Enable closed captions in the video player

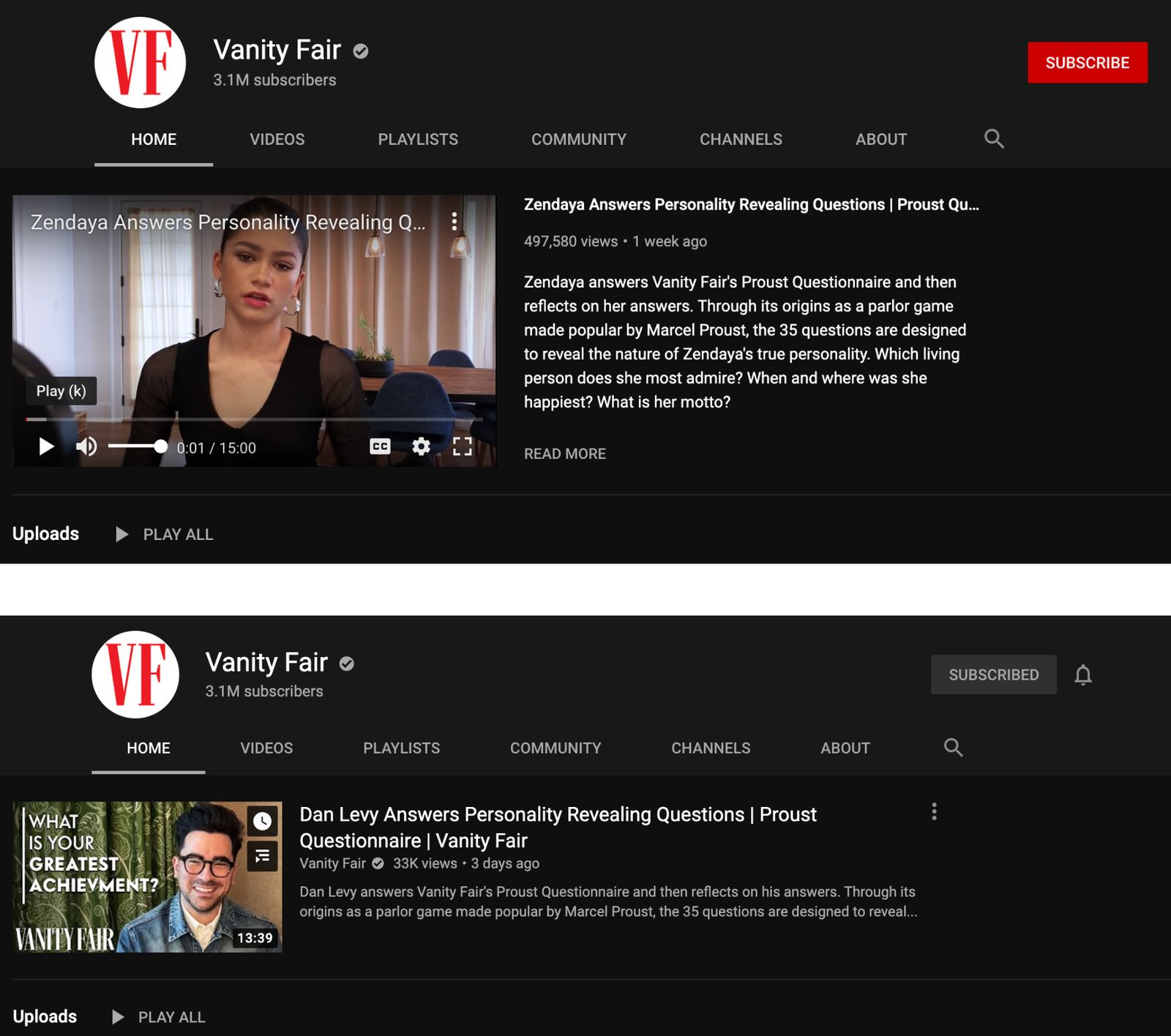pyautogui.click(x=378, y=447)
